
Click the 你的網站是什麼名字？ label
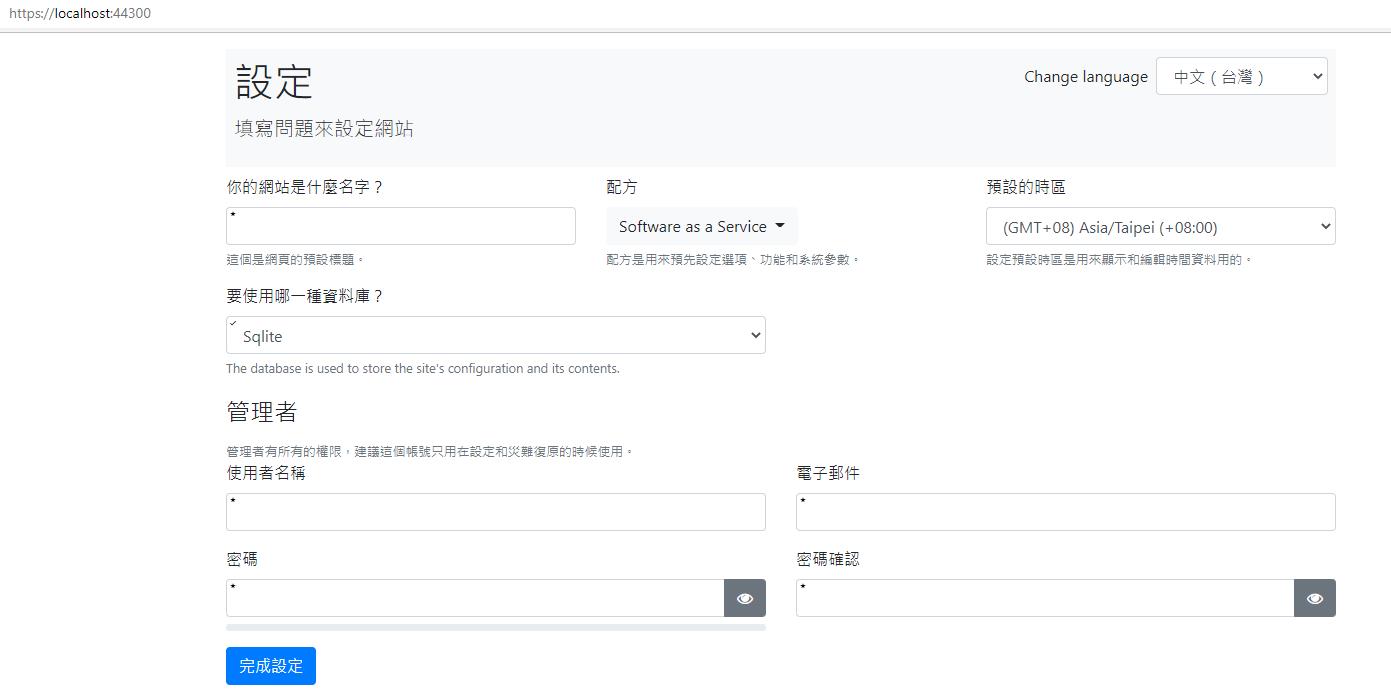point(305,187)
